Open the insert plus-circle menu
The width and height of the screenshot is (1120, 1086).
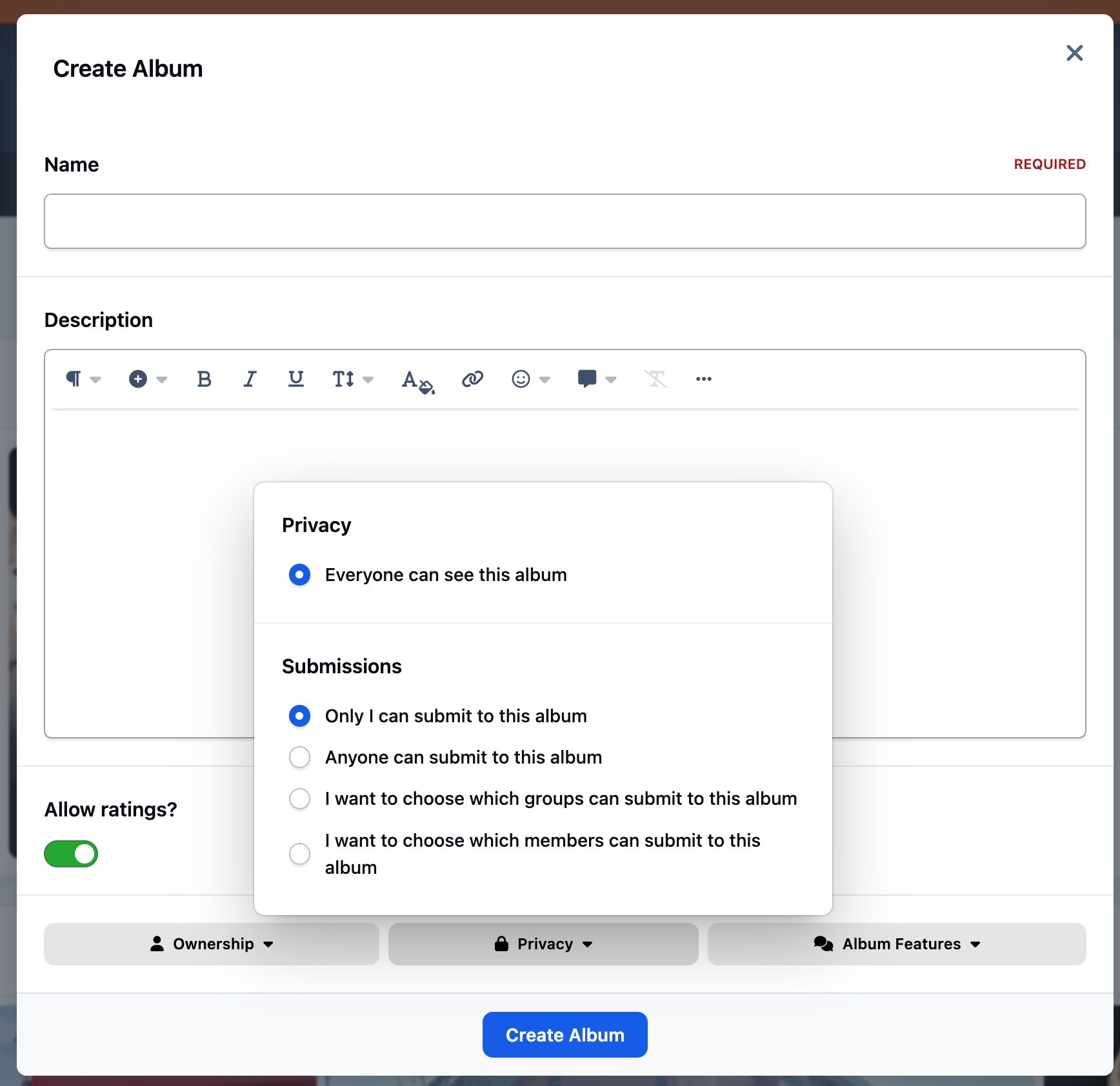tap(138, 379)
